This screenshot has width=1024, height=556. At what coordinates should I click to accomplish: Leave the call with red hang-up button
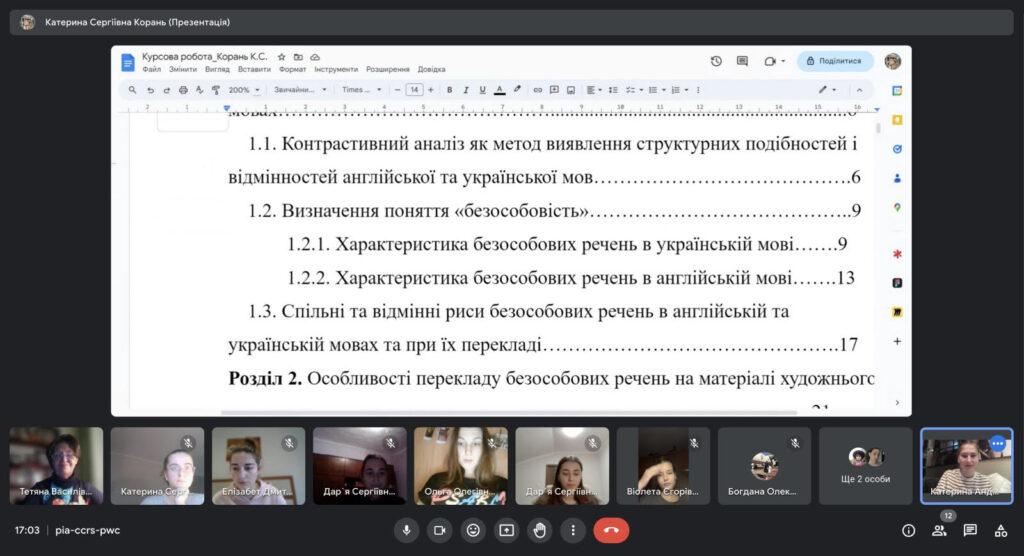611,530
